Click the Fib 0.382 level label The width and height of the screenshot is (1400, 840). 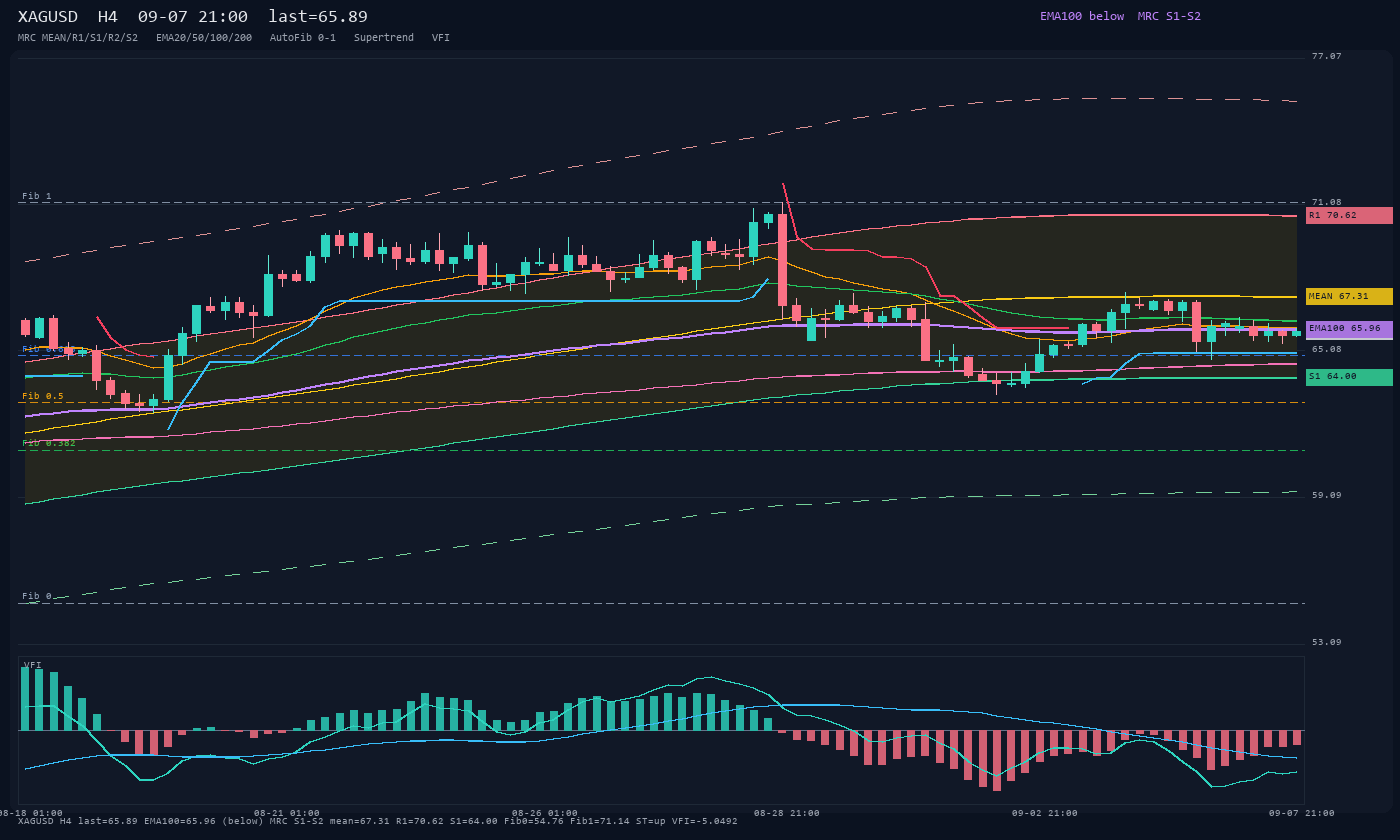49,443
